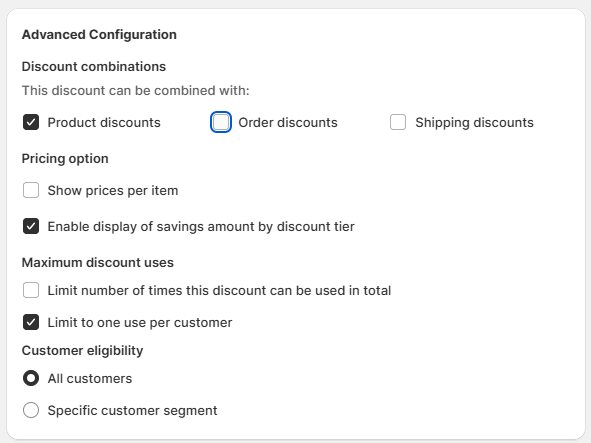This screenshot has height=443, width=591.
Task: Click the 'Shipping discounts' label text
Action: pyautogui.click(x=475, y=123)
